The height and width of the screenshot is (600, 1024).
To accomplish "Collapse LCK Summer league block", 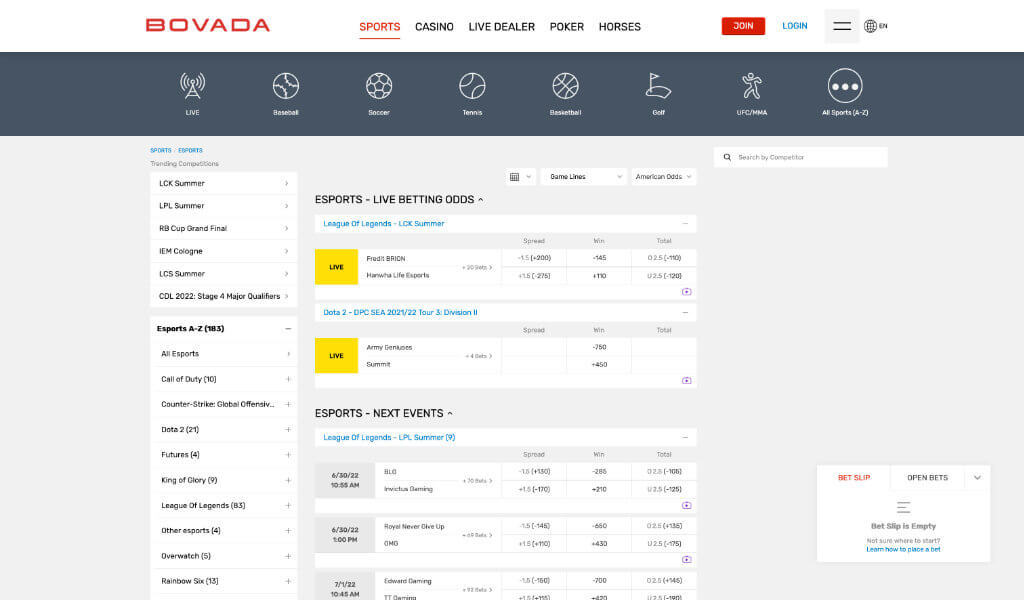I will pyautogui.click(x=685, y=224).
